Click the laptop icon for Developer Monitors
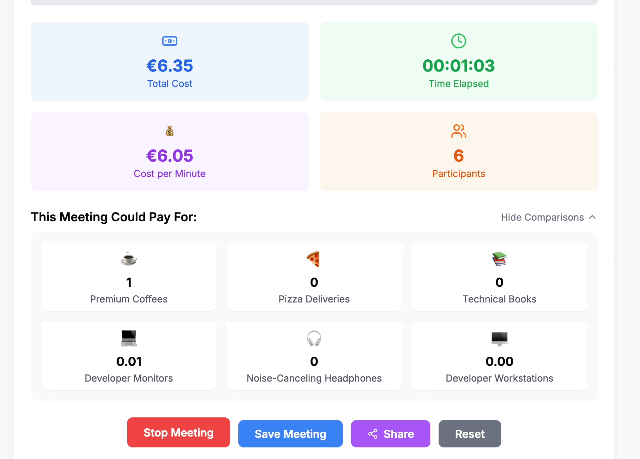640x459 pixels. 129,338
